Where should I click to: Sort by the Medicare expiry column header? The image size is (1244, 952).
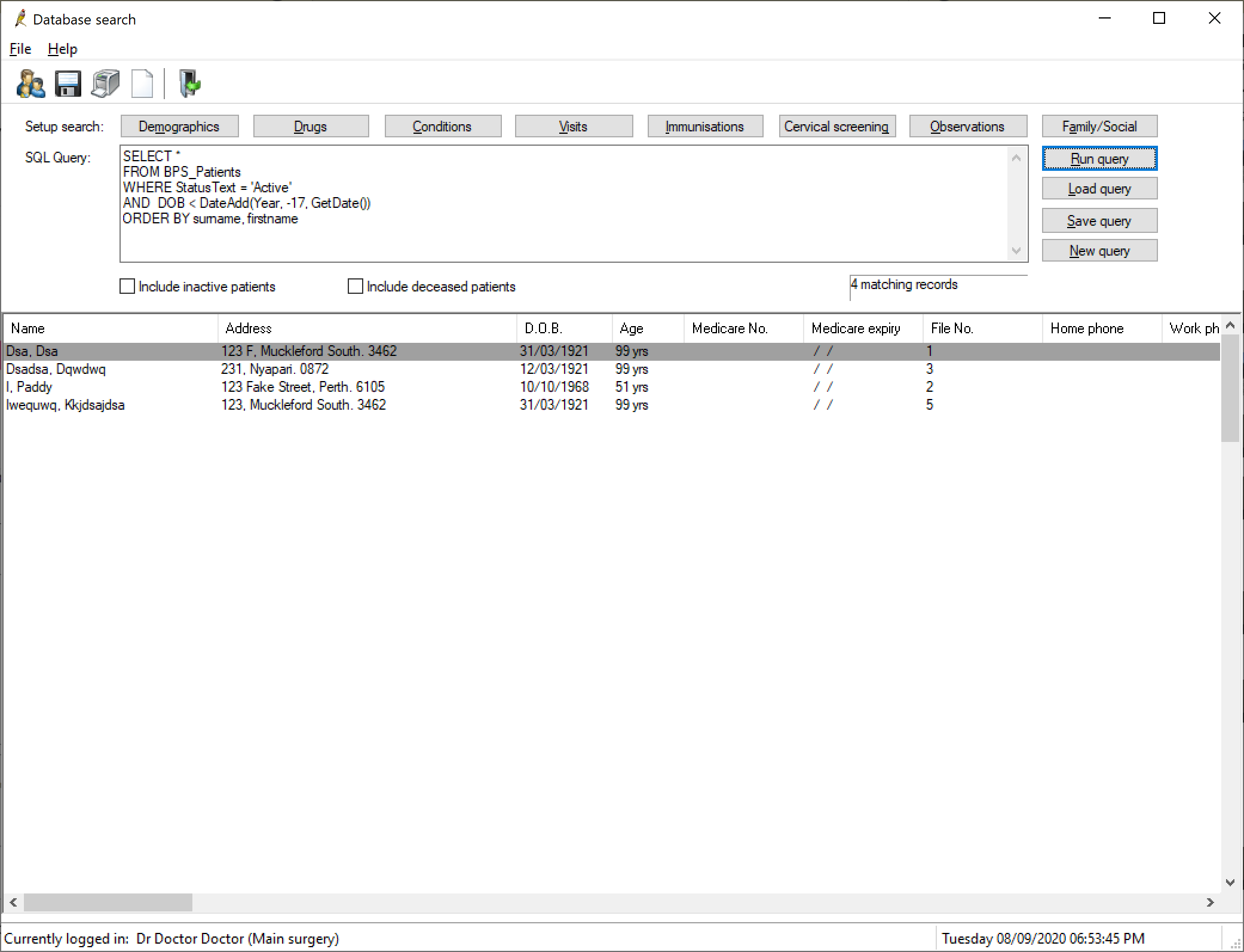863,328
